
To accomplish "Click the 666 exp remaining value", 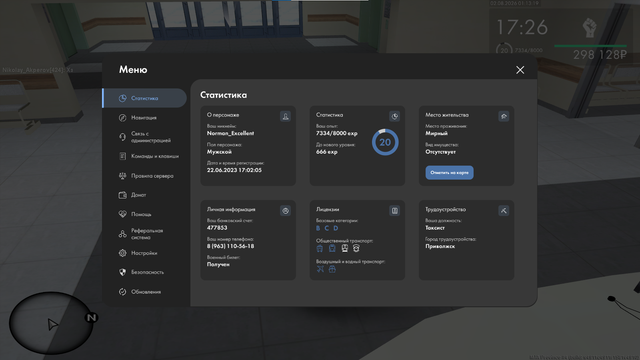I will tap(327, 152).
